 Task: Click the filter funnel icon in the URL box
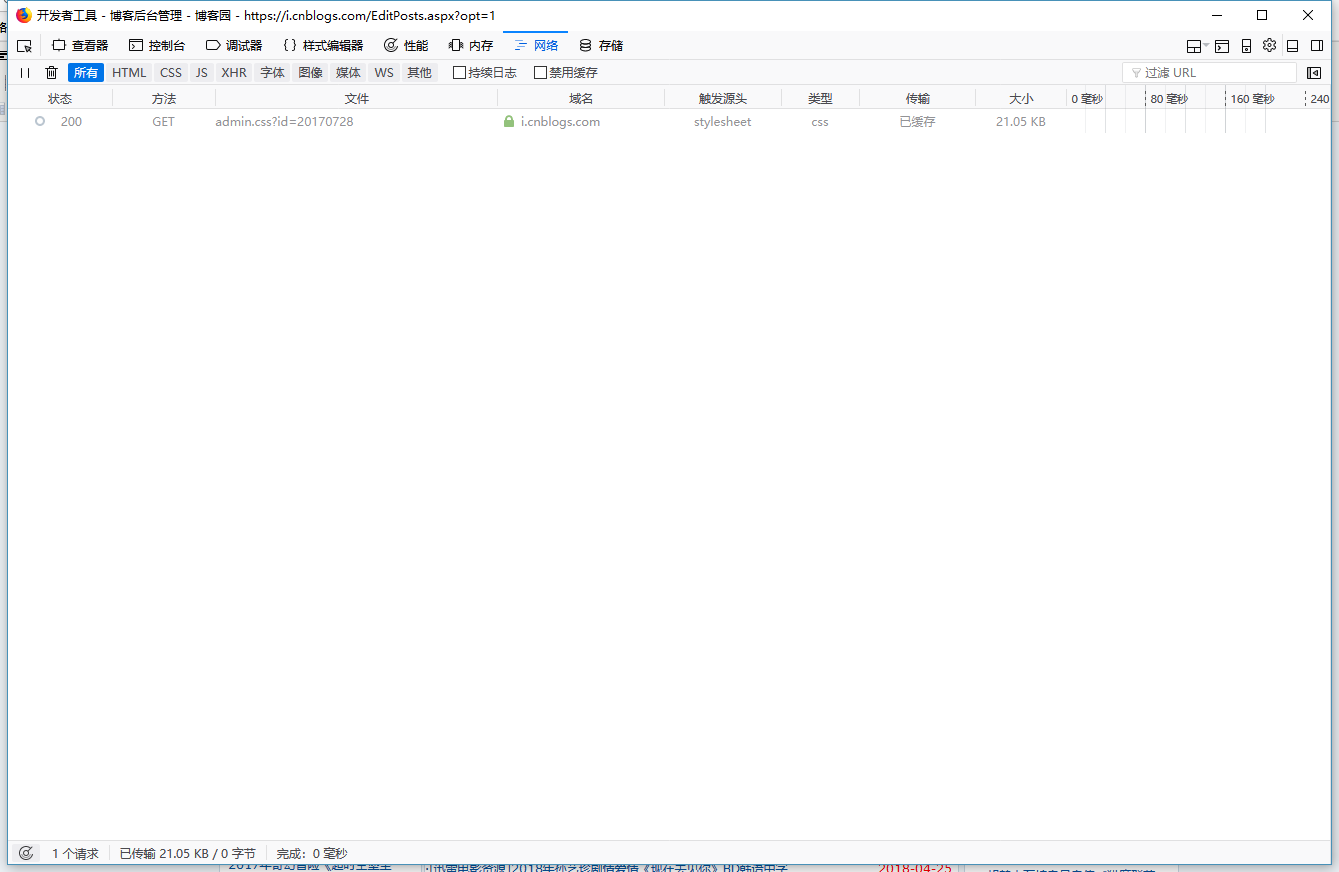1136,73
